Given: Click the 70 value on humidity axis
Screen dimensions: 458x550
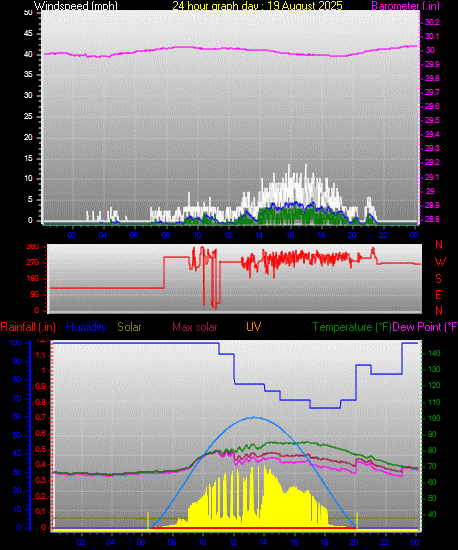Looking at the screenshot, I should pos(17,398).
